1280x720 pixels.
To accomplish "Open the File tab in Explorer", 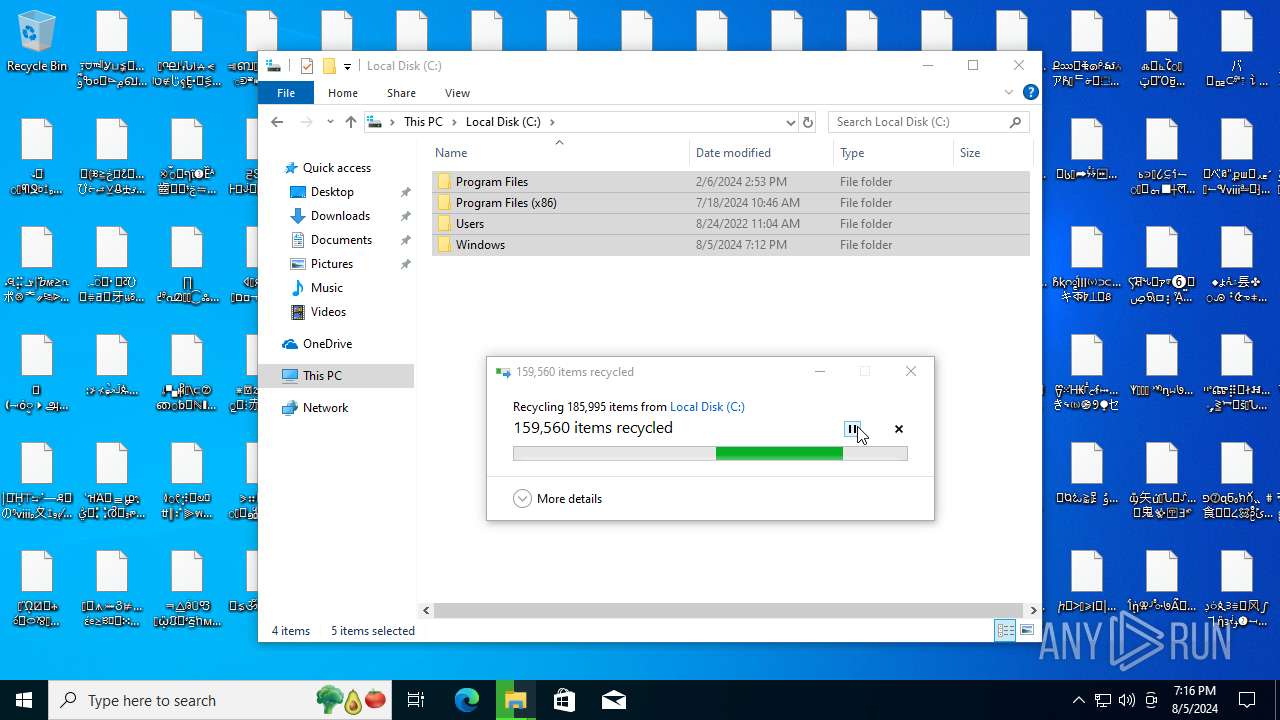I will click(286, 93).
